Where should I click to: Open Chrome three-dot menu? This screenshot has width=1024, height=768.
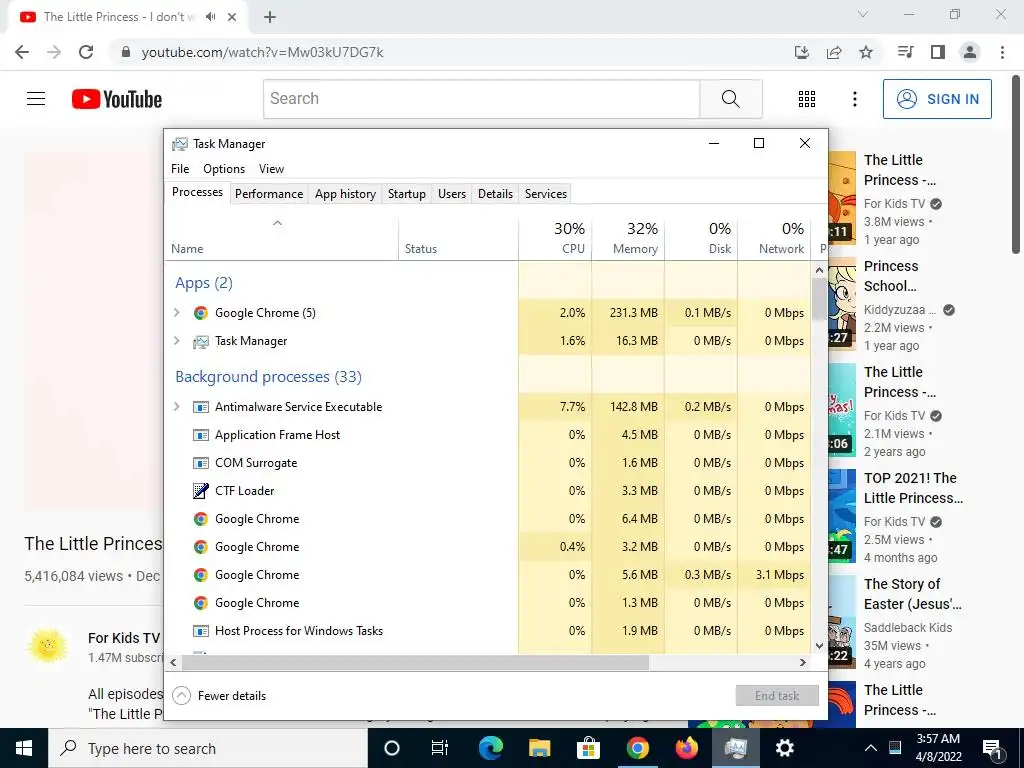click(x=1002, y=52)
